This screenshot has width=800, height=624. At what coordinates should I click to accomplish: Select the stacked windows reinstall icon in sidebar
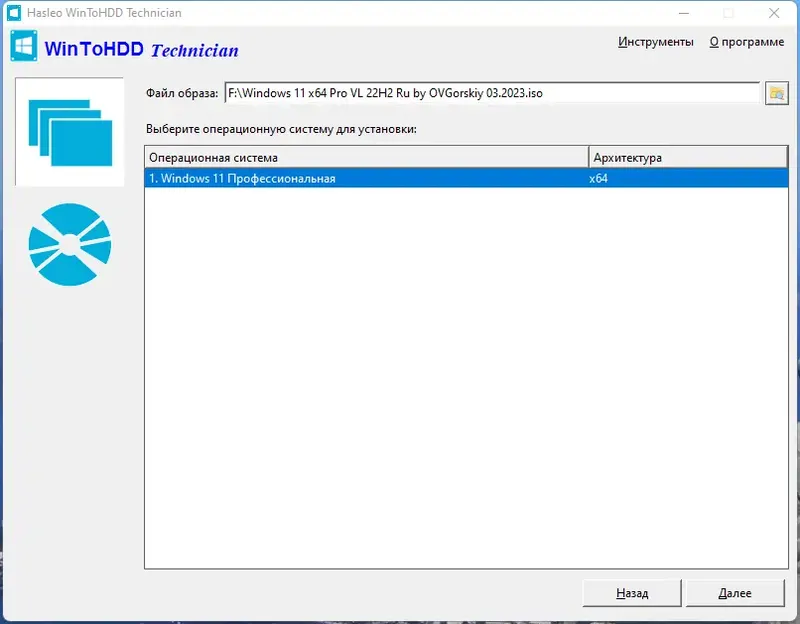(x=70, y=132)
